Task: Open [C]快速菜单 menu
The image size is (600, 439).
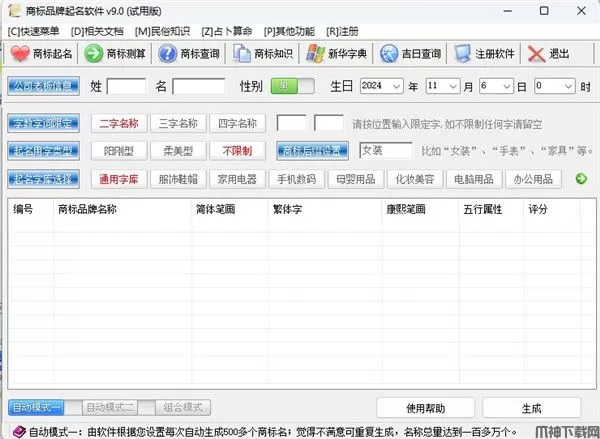Action: (34, 31)
